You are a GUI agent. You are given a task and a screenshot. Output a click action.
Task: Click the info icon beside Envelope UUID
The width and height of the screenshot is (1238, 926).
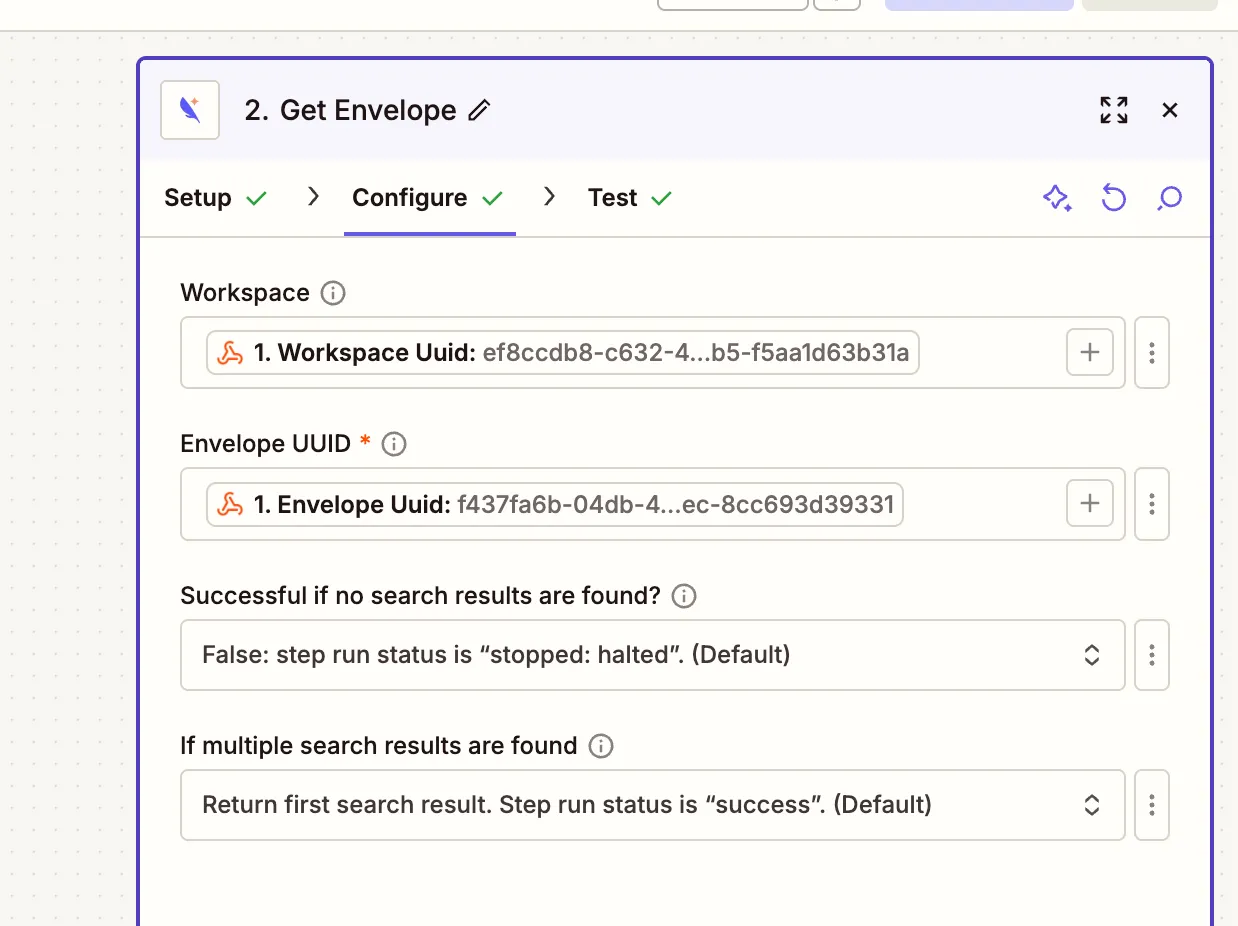pyautogui.click(x=393, y=443)
